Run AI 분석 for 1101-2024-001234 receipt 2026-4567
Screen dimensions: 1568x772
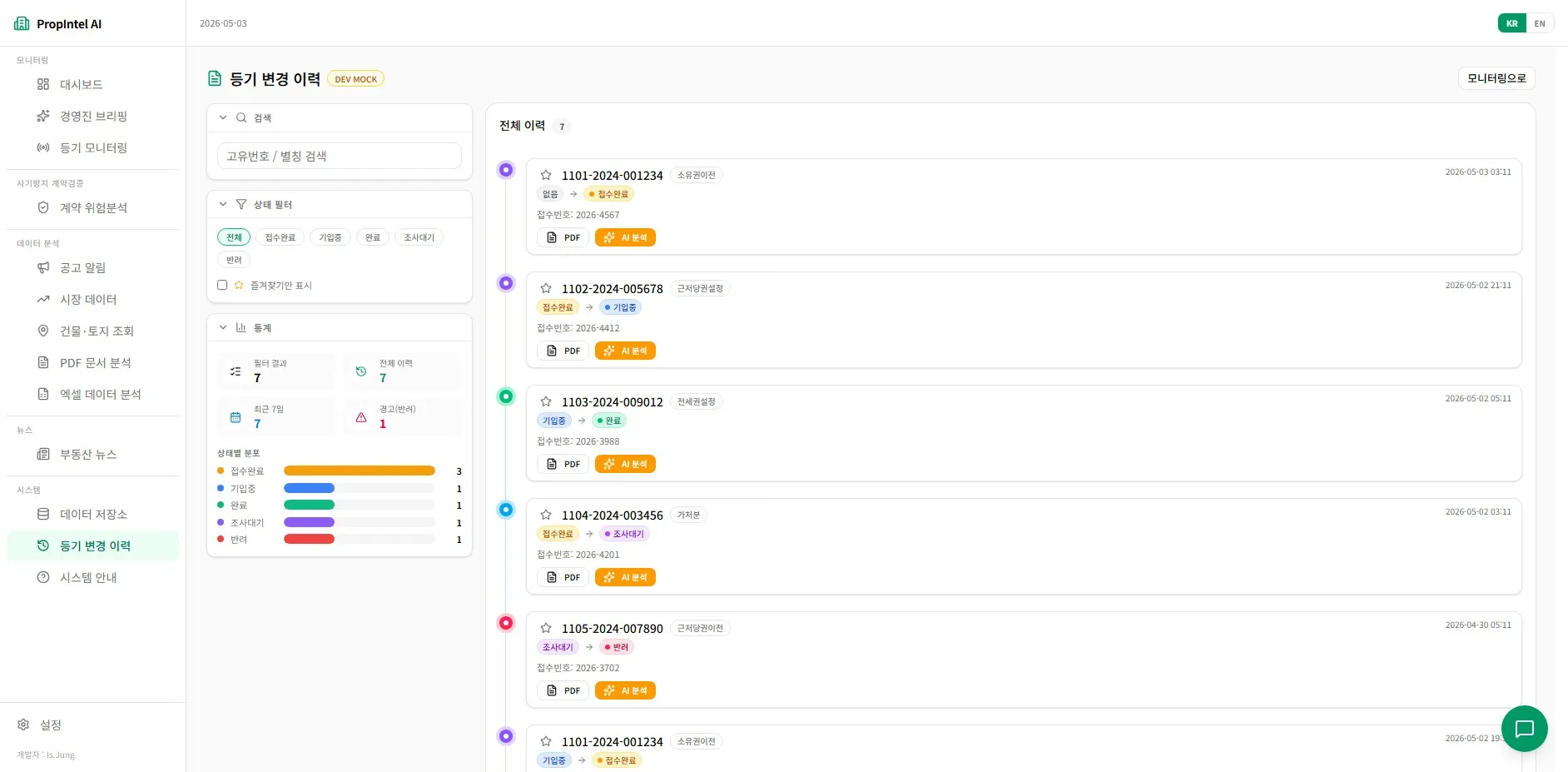(x=625, y=237)
